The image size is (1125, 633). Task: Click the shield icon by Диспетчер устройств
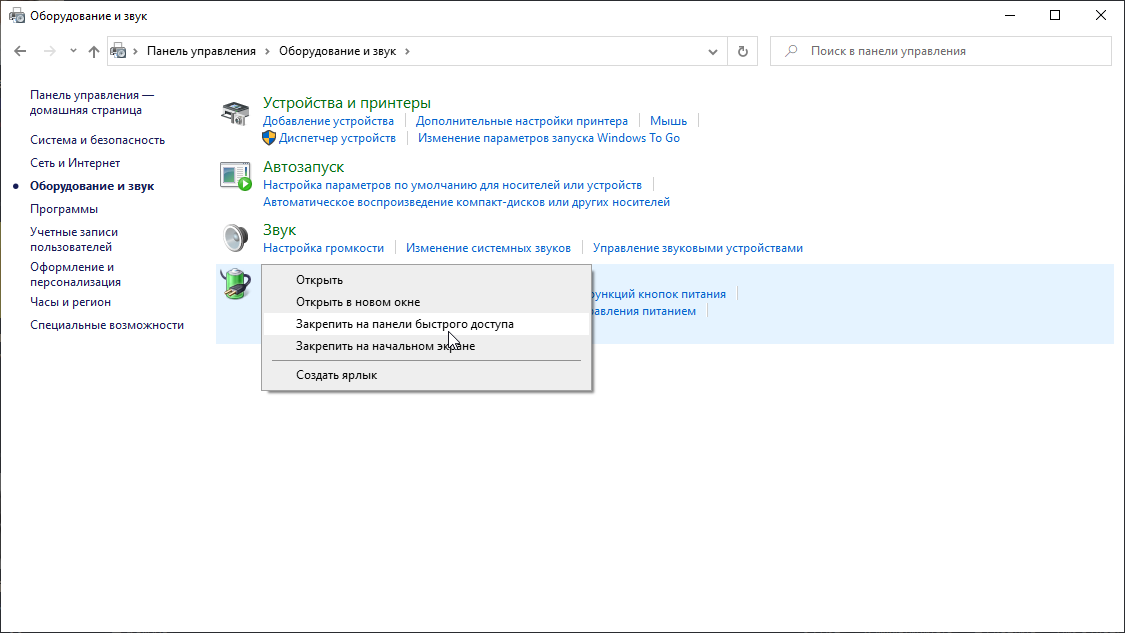[269, 138]
